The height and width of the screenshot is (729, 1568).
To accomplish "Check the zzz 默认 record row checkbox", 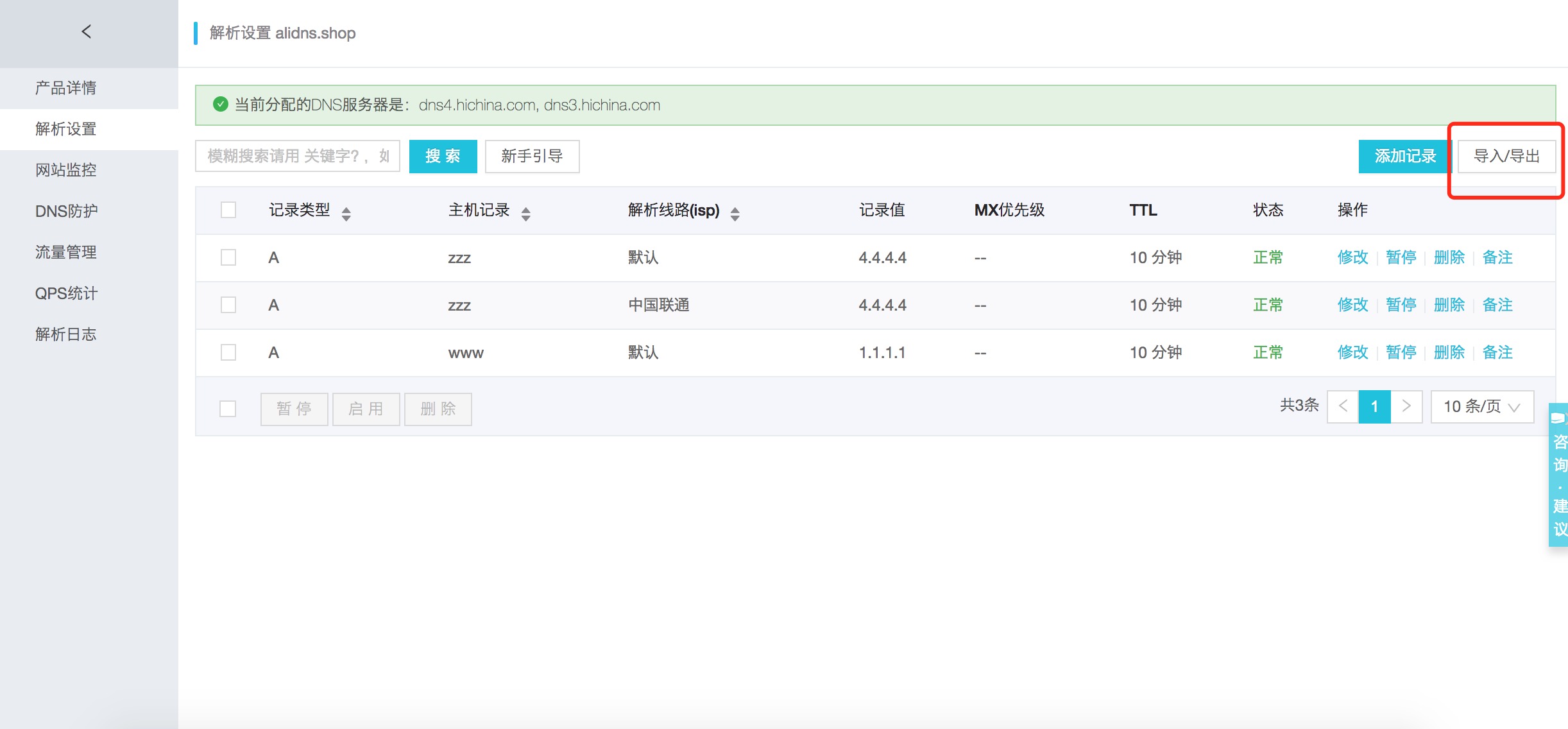I will point(228,257).
